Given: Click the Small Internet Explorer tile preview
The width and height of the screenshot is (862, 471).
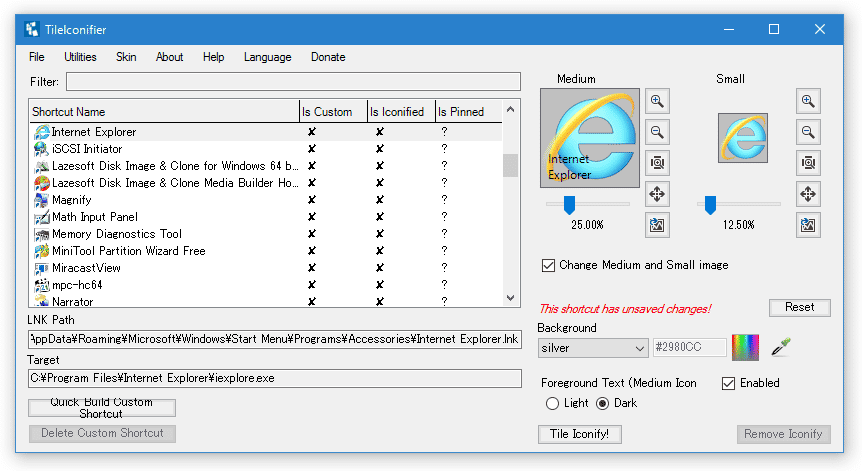Looking at the screenshot, I should coord(743,138).
